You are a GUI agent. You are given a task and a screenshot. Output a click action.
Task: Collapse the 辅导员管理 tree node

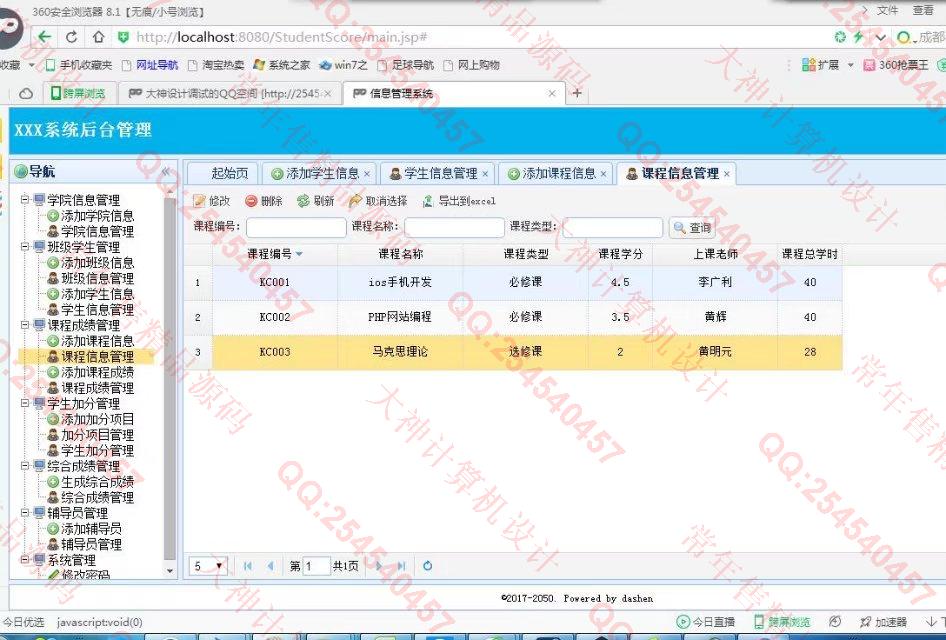(x=25, y=513)
